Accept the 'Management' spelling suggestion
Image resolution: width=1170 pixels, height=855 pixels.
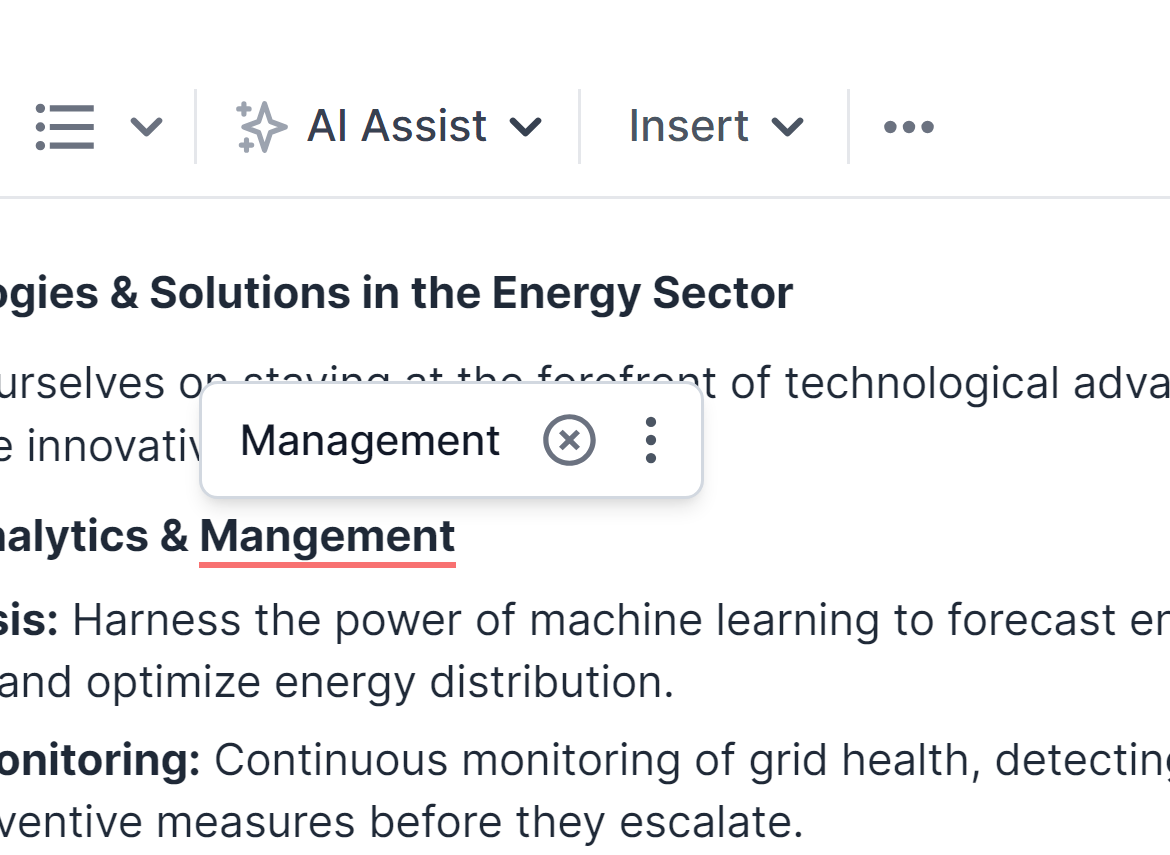point(370,441)
